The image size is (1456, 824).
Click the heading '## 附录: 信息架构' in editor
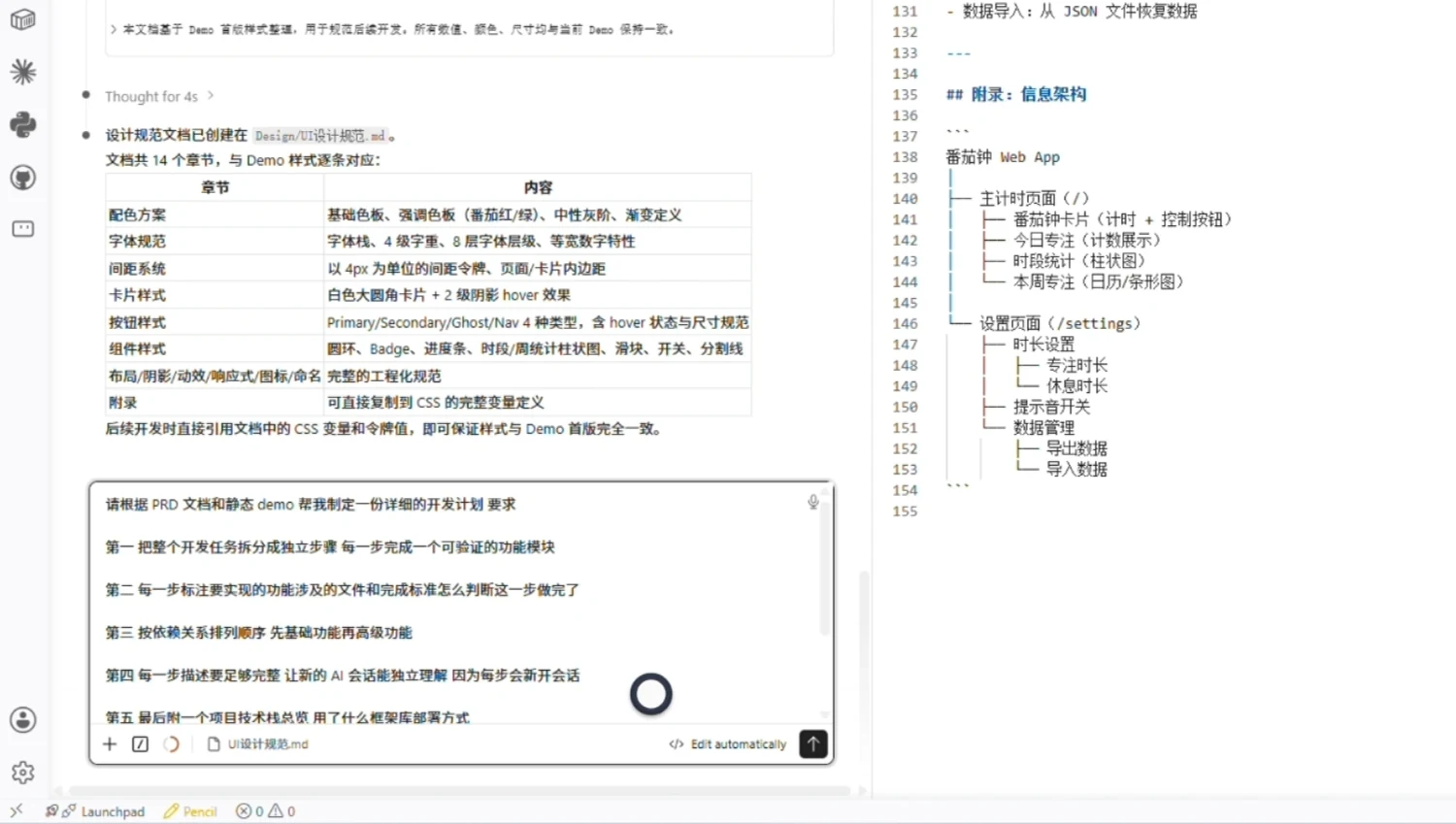click(x=1016, y=94)
